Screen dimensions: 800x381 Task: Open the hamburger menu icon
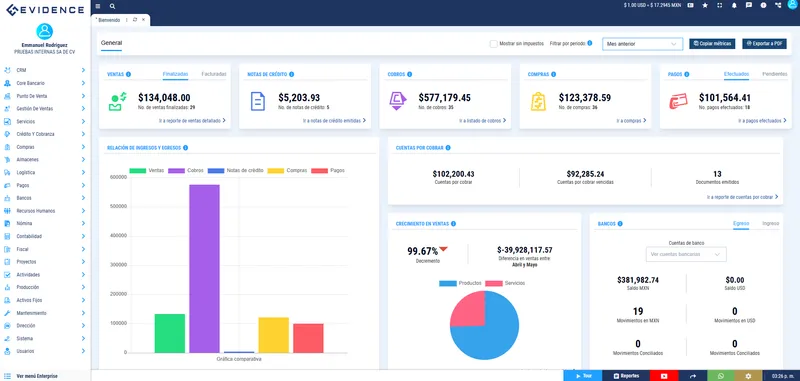point(98,6)
